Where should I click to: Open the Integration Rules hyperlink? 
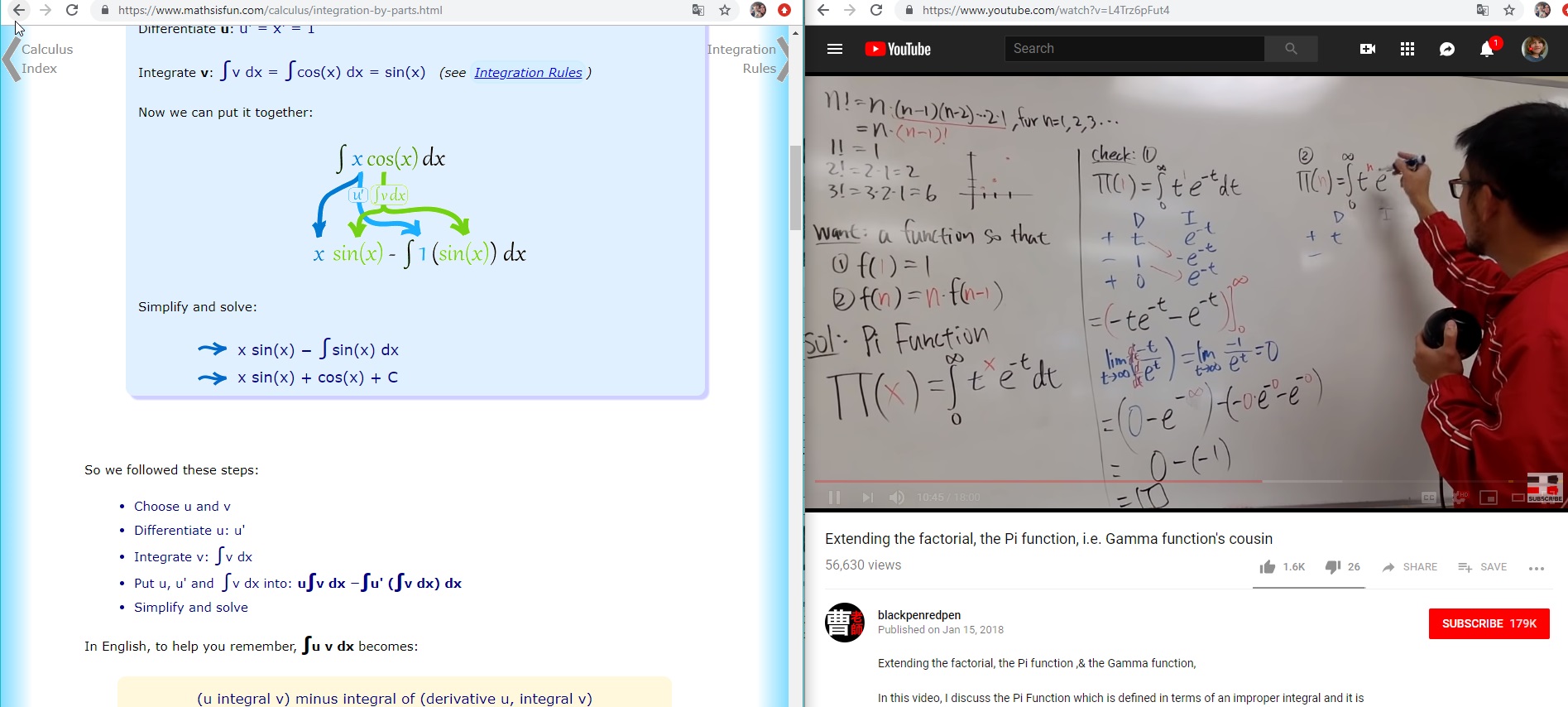click(x=528, y=73)
